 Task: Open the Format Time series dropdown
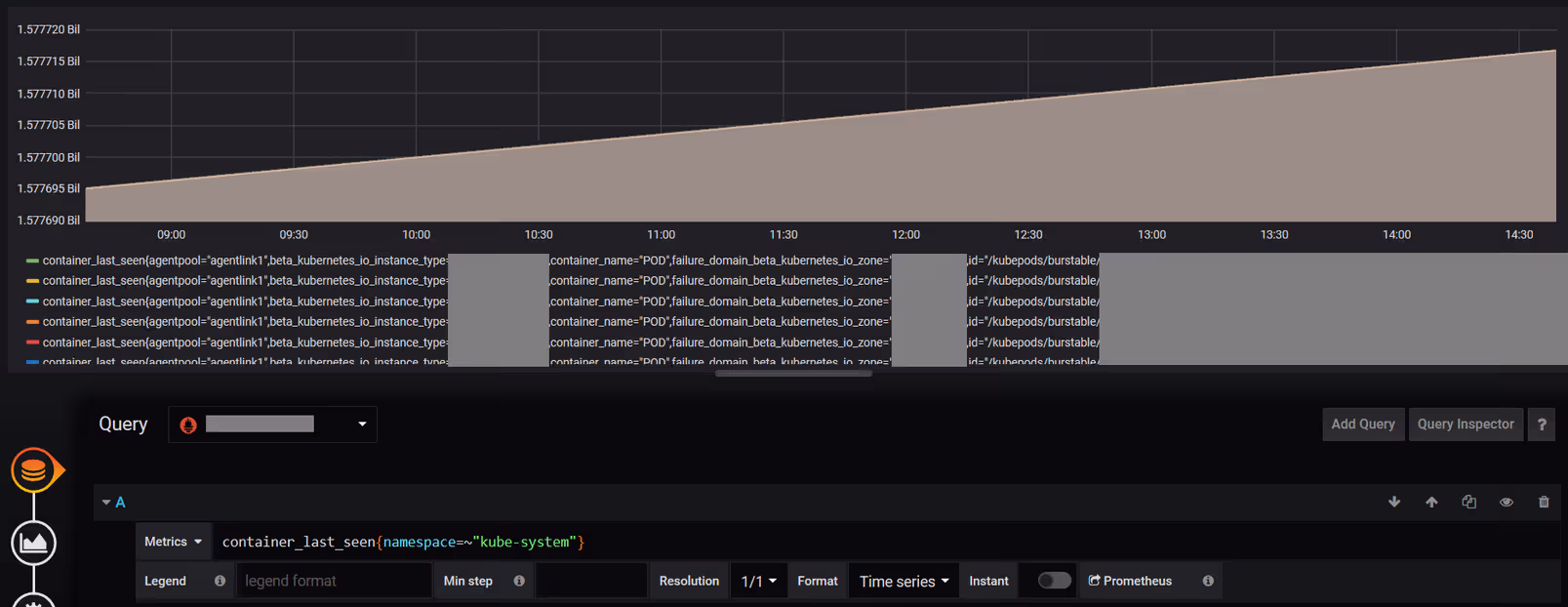(904, 581)
